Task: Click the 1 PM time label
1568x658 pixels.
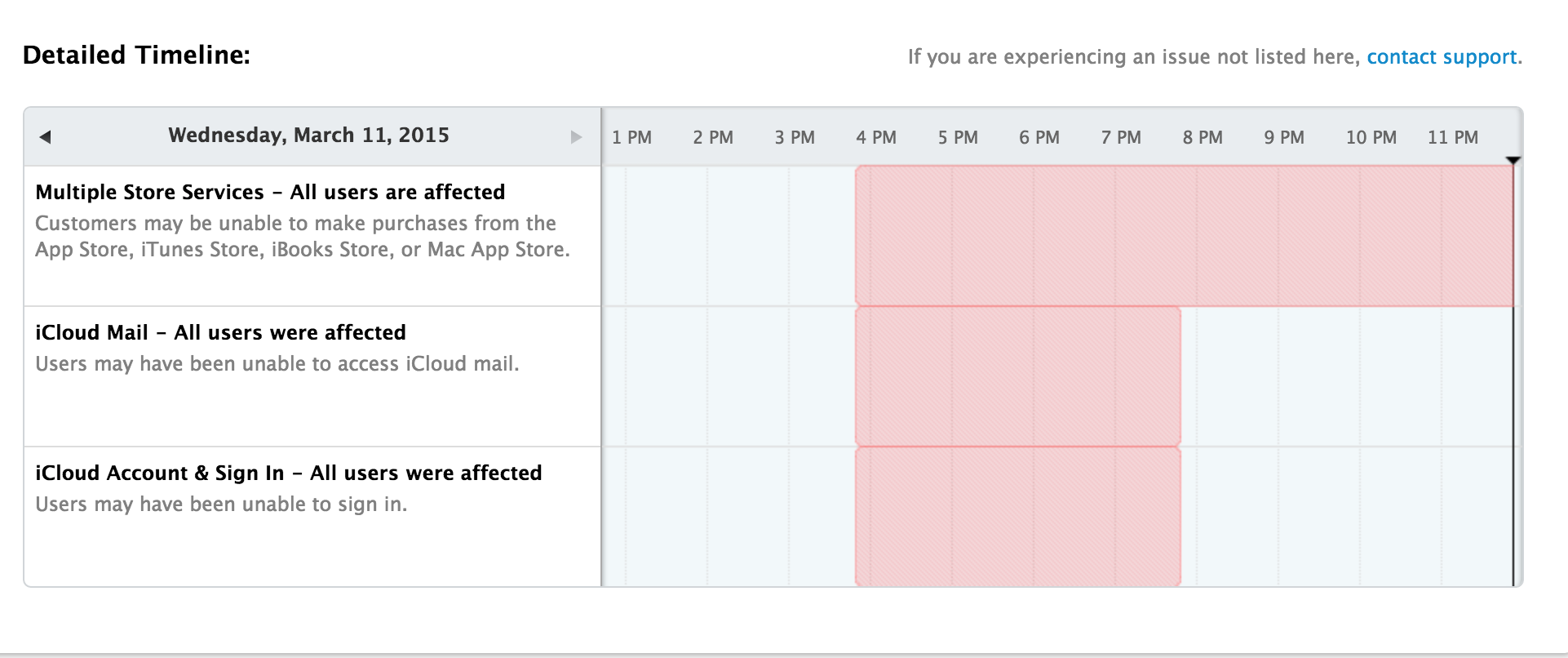Action: click(x=631, y=137)
